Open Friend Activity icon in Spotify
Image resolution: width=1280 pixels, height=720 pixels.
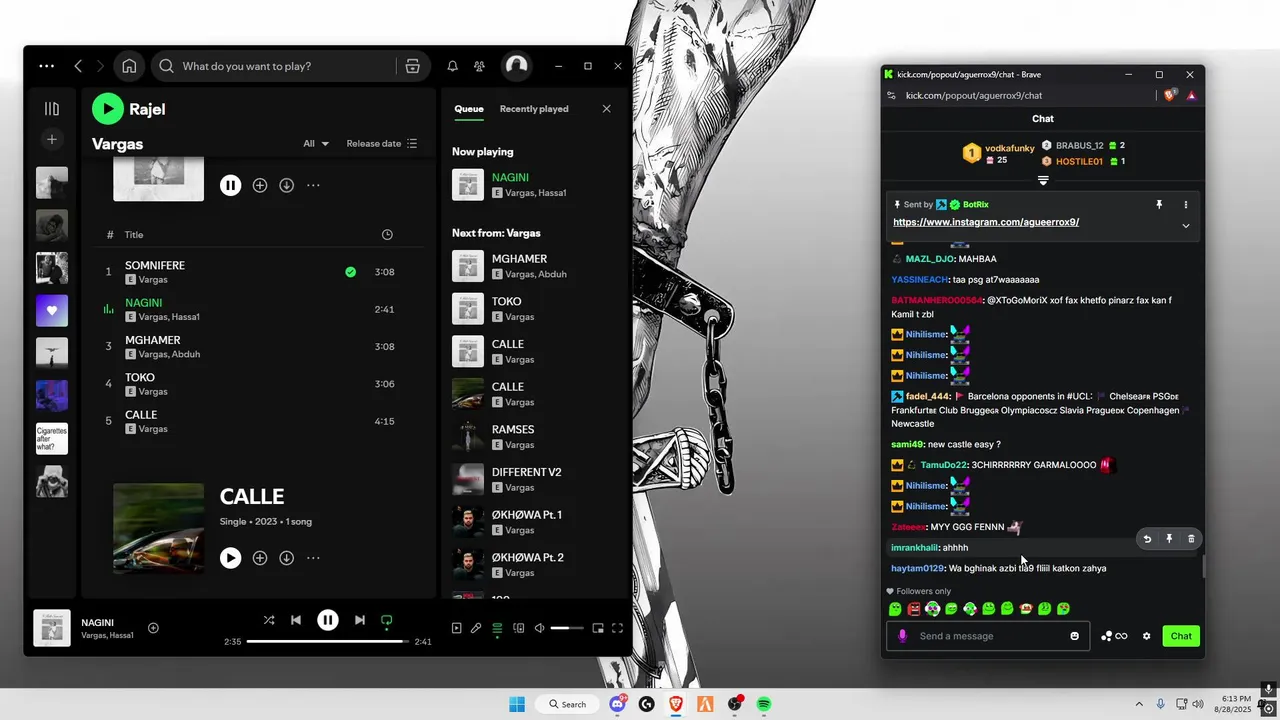point(479,66)
